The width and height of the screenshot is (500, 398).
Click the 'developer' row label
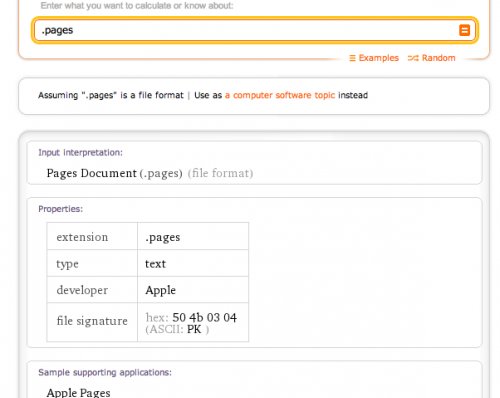[82, 290]
